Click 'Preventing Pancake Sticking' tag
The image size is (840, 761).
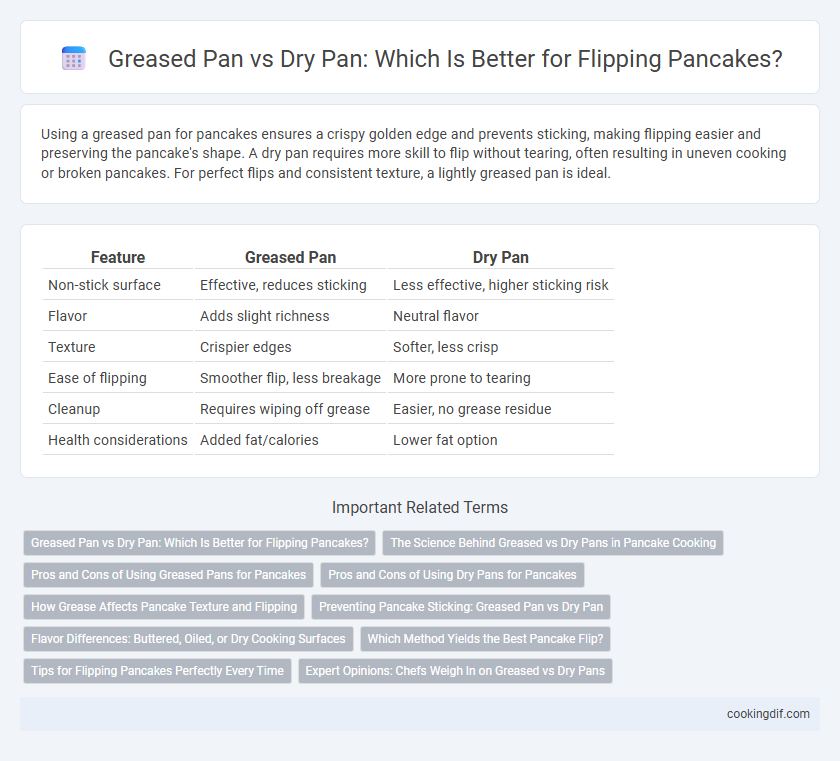click(461, 607)
